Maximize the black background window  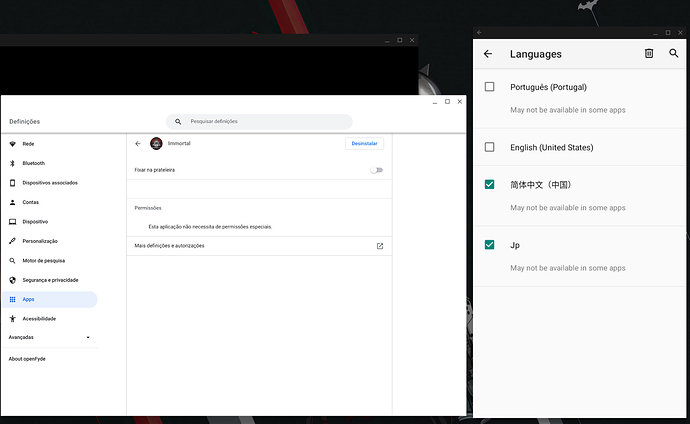tap(400, 40)
